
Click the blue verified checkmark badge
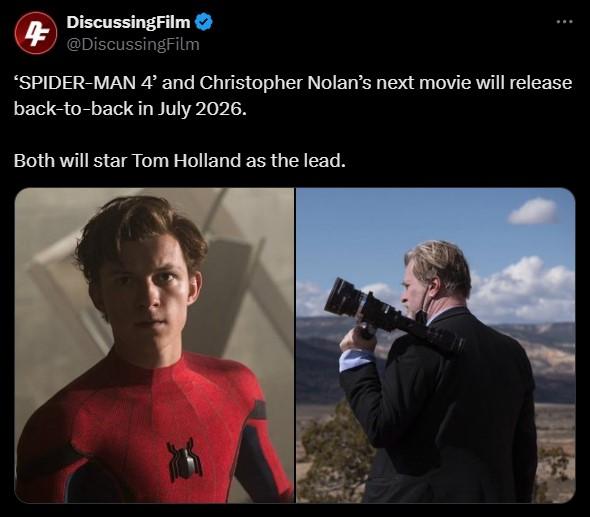(x=204, y=22)
